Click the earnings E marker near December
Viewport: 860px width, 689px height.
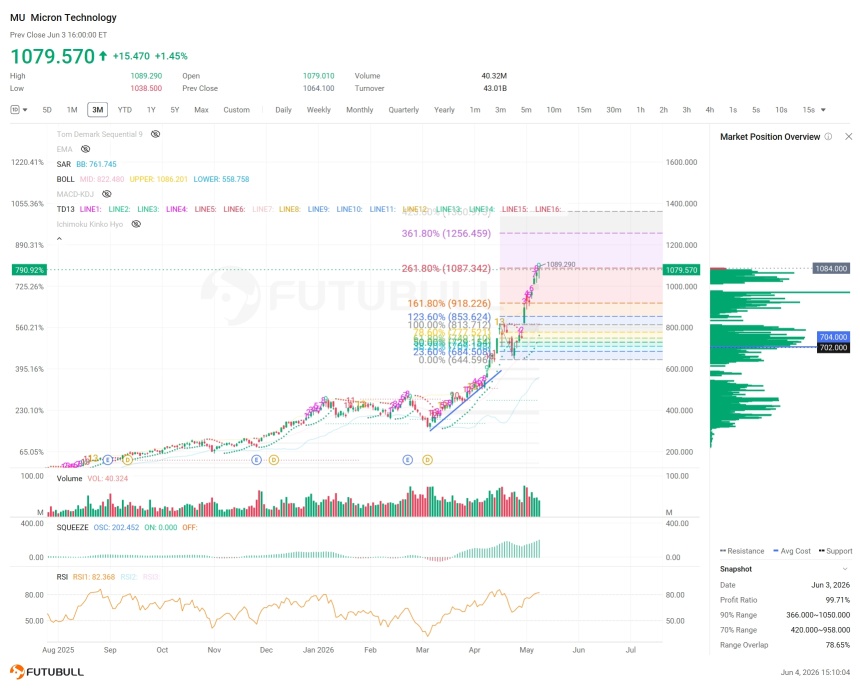click(256, 460)
